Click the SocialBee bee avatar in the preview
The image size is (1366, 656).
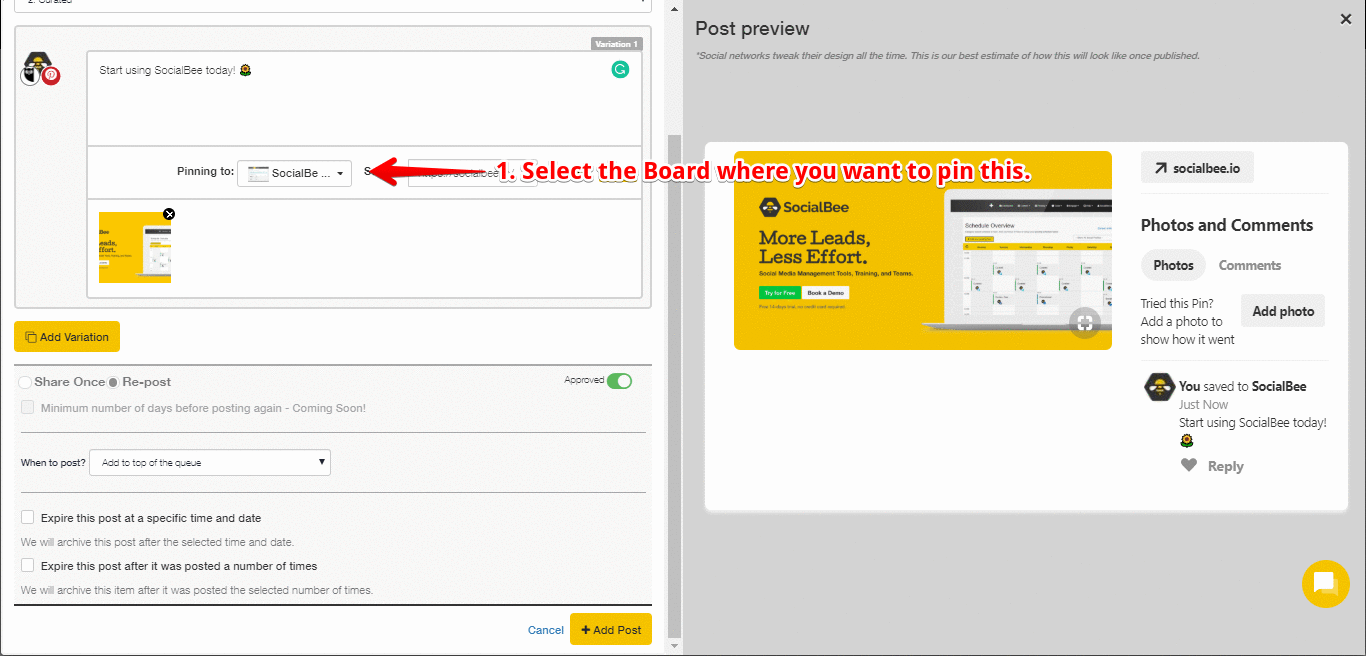pyautogui.click(x=1158, y=386)
